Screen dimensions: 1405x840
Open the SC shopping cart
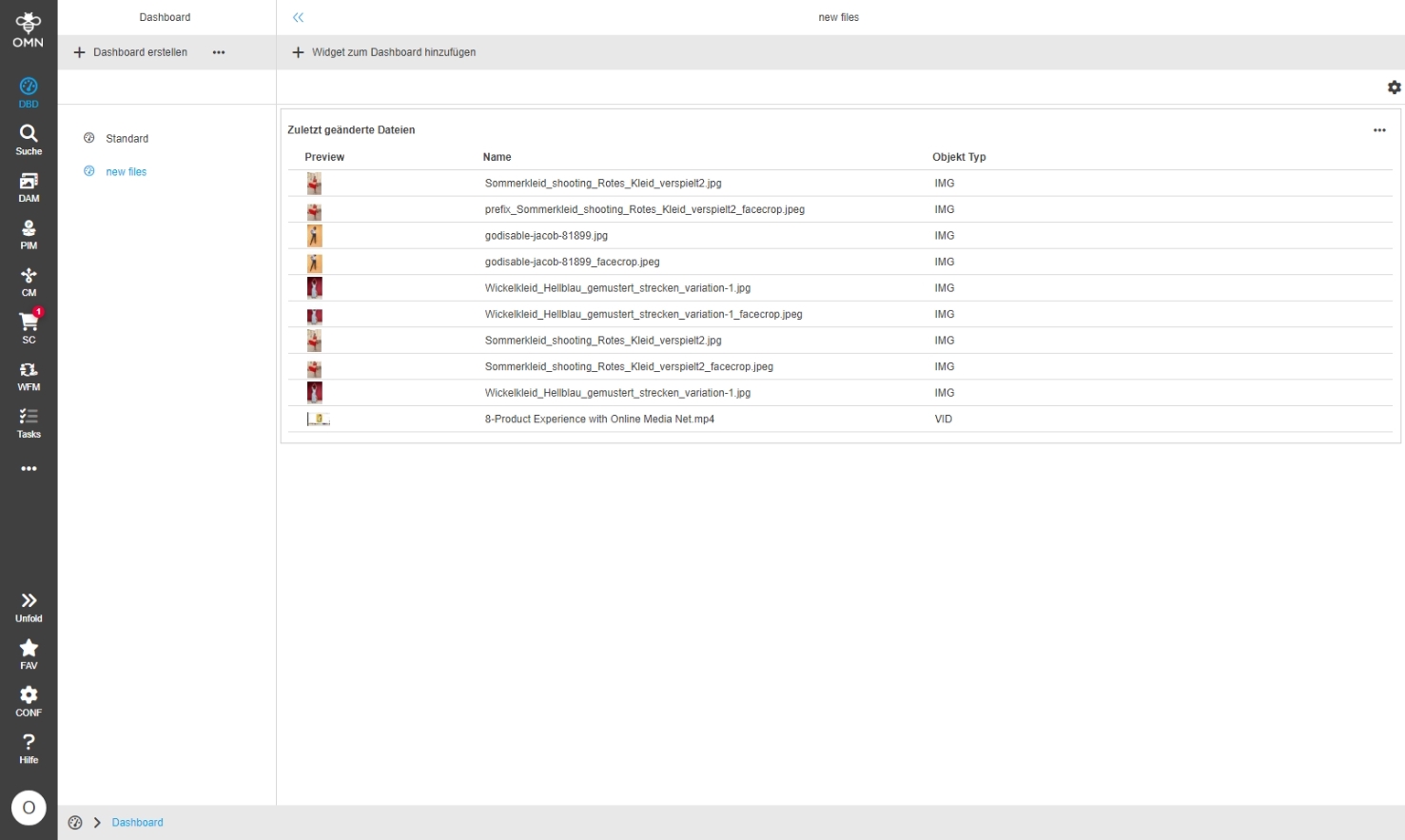(x=29, y=328)
